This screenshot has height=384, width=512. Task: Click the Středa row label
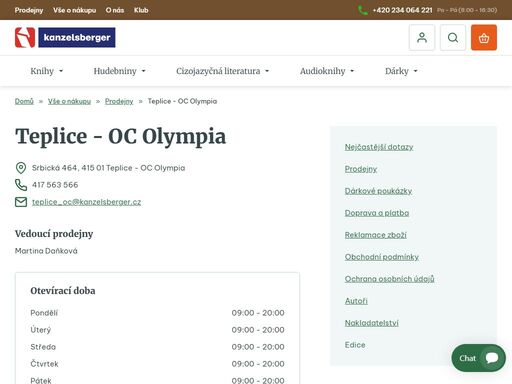[43, 347]
